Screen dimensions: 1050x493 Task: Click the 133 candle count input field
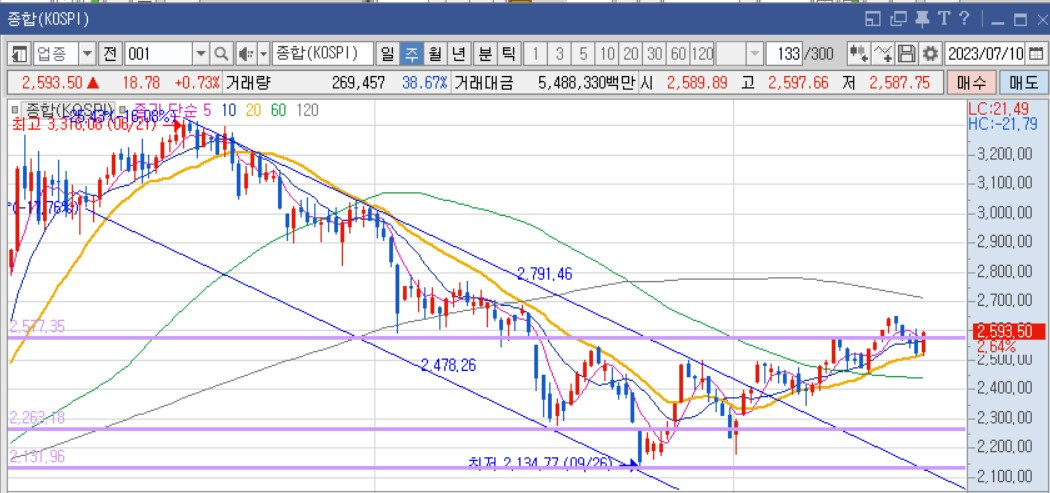pos(784,54)
